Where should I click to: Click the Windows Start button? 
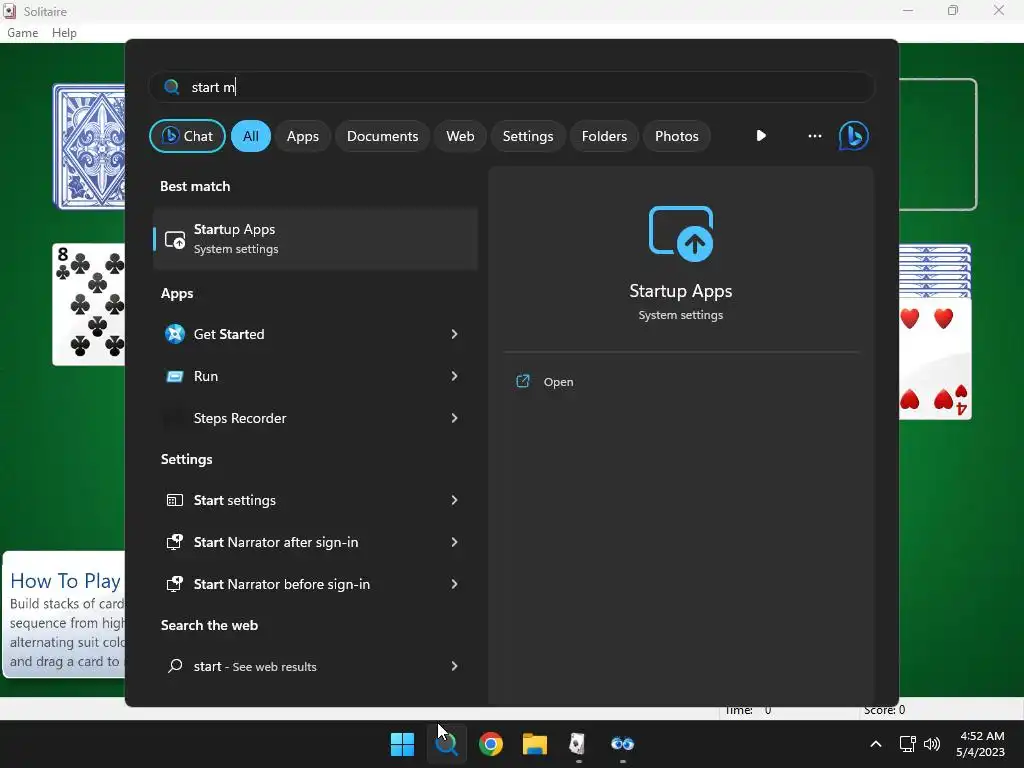[402, 744]
